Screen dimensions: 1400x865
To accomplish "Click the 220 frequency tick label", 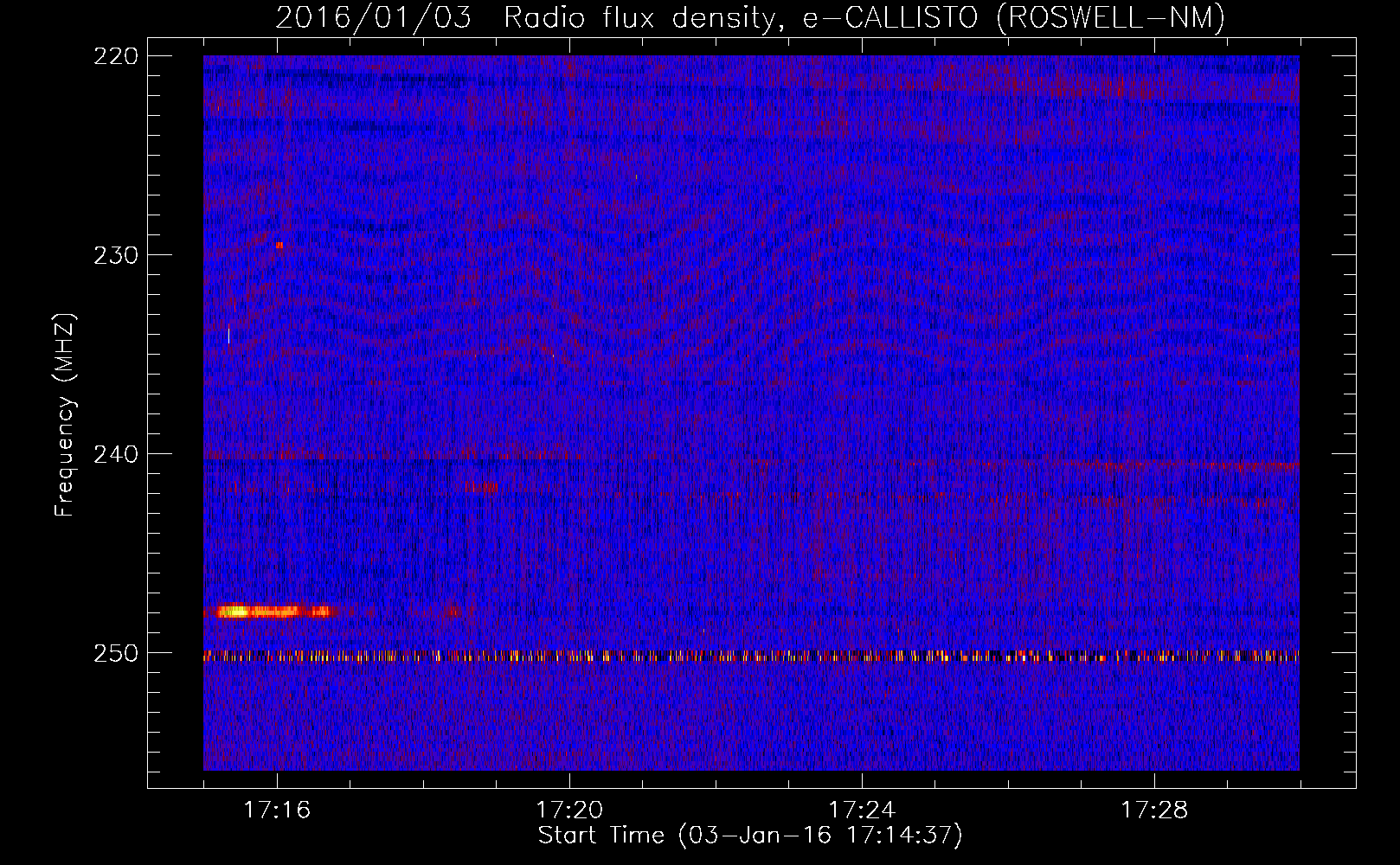I will [116, 56].
